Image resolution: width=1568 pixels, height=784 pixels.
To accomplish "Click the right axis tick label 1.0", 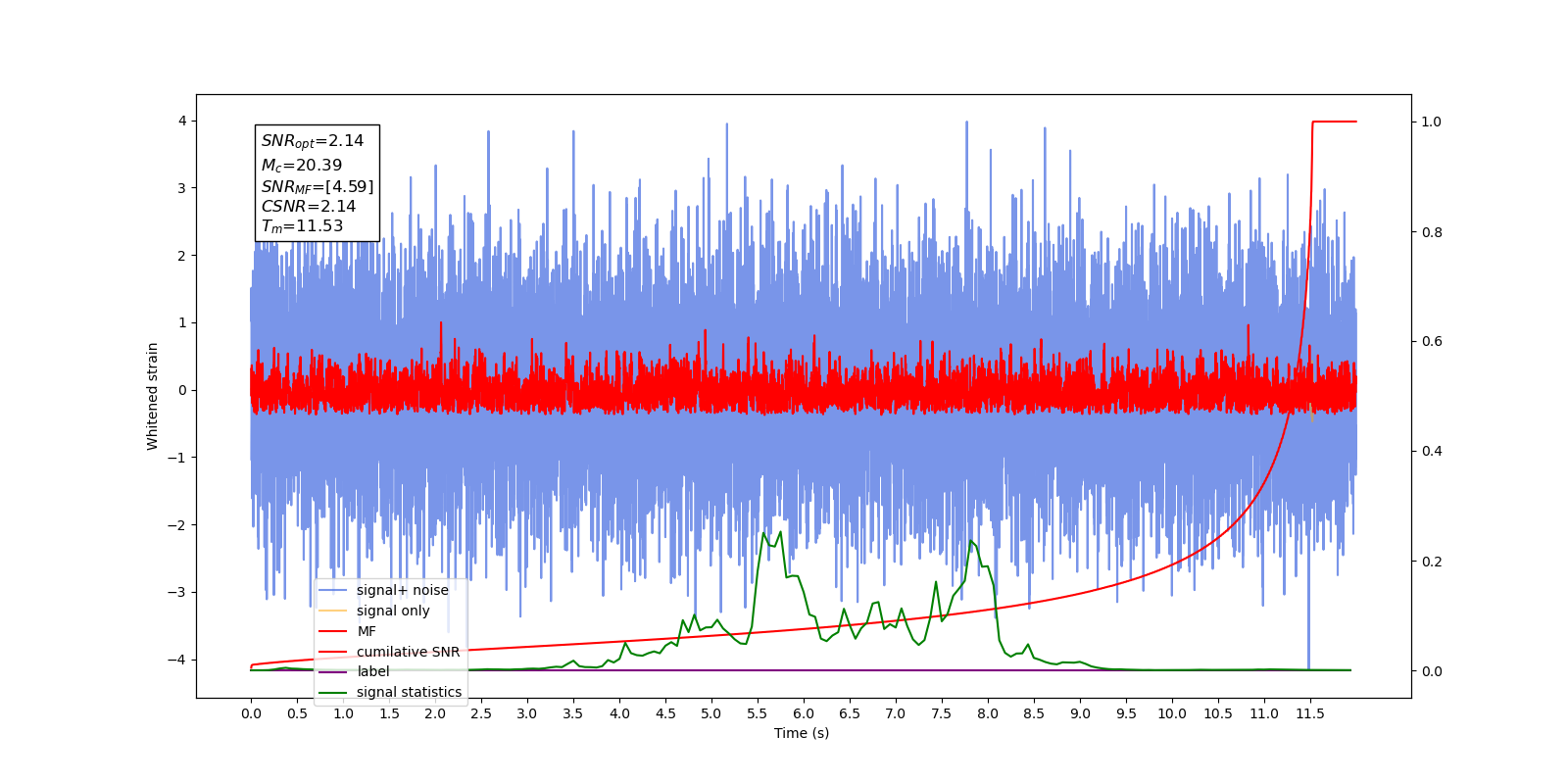I will point(1432,122).
